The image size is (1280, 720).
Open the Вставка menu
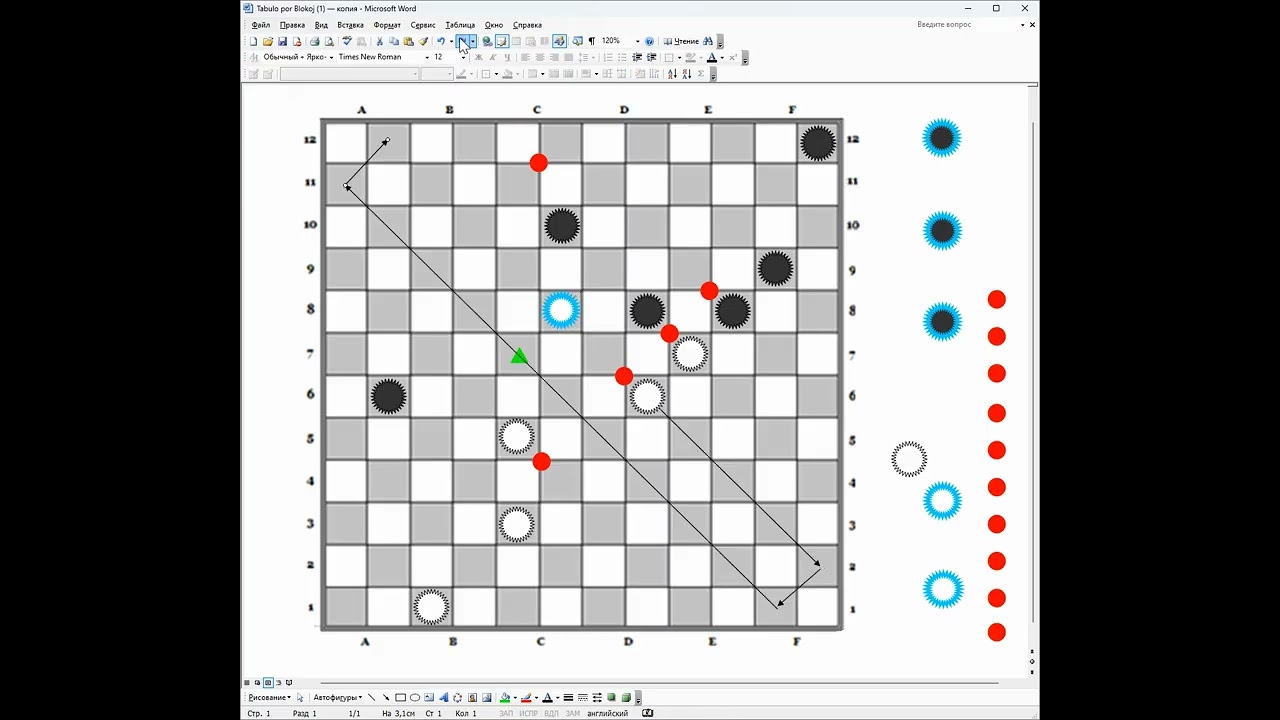(350, 25)
